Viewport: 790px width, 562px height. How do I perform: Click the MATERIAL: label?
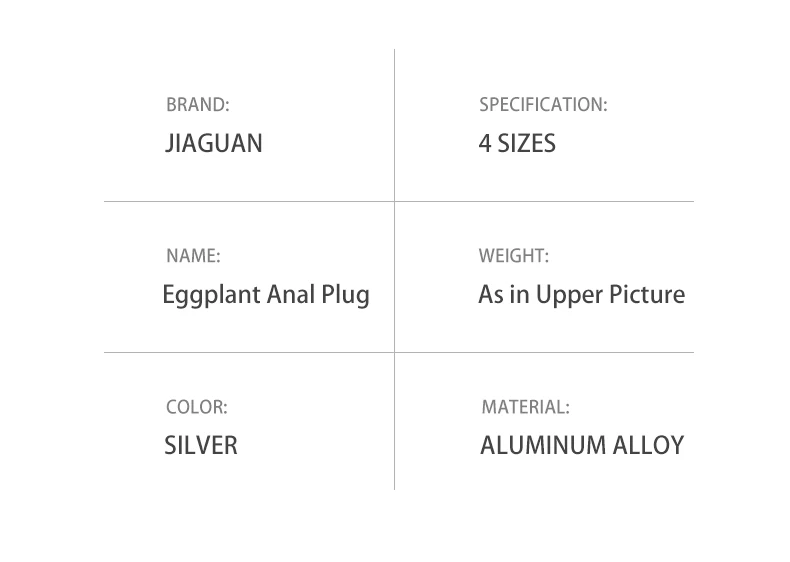525,407
